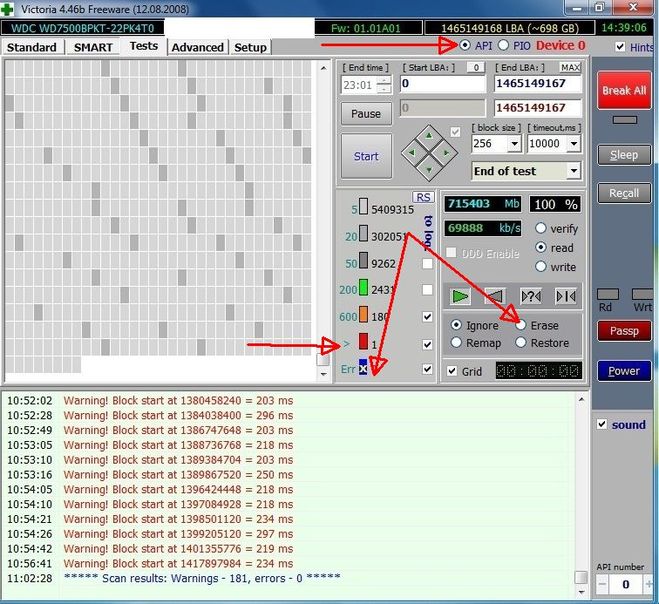Click the up arrow on navigation diamond

click(429, 135)
